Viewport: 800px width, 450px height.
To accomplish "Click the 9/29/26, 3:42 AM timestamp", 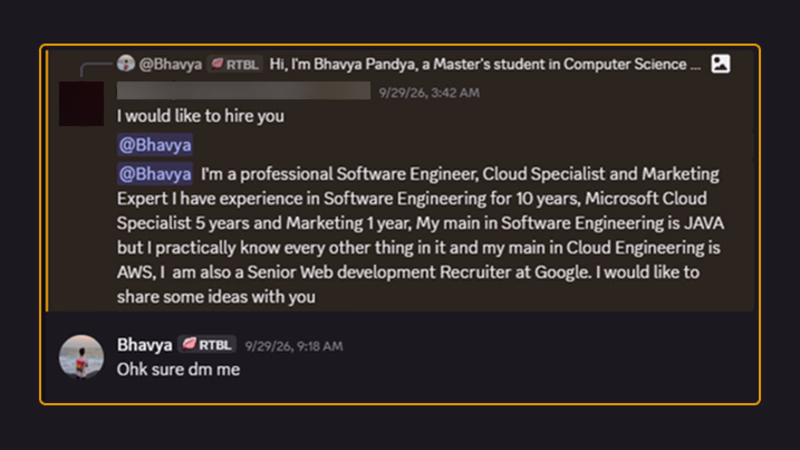I will tap(429, 93).
